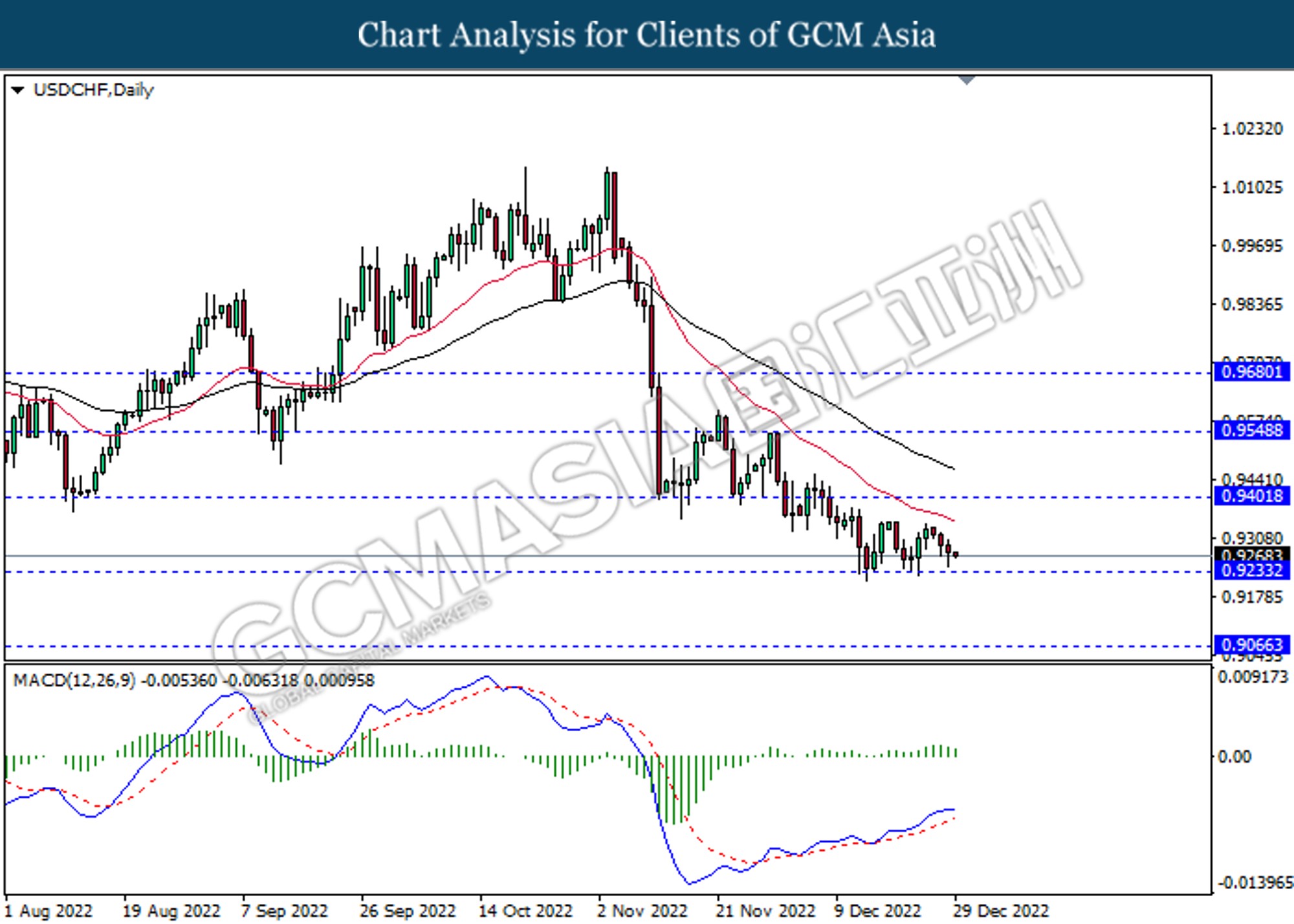This screenshot has height=924, width=1294.
Task: Click the 0.95488 price level label
Action: (x=1252, y=430)
